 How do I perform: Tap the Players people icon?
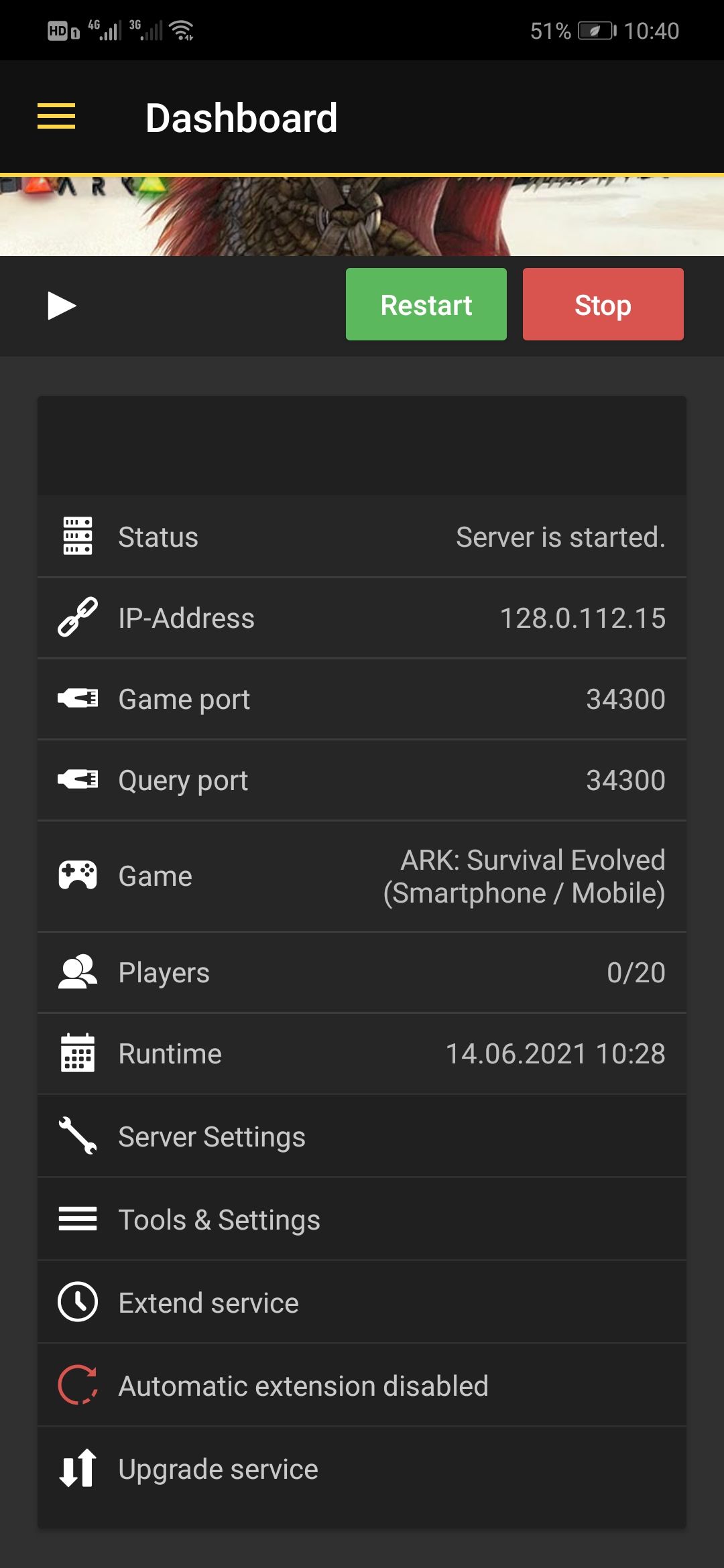click(78, 972)
